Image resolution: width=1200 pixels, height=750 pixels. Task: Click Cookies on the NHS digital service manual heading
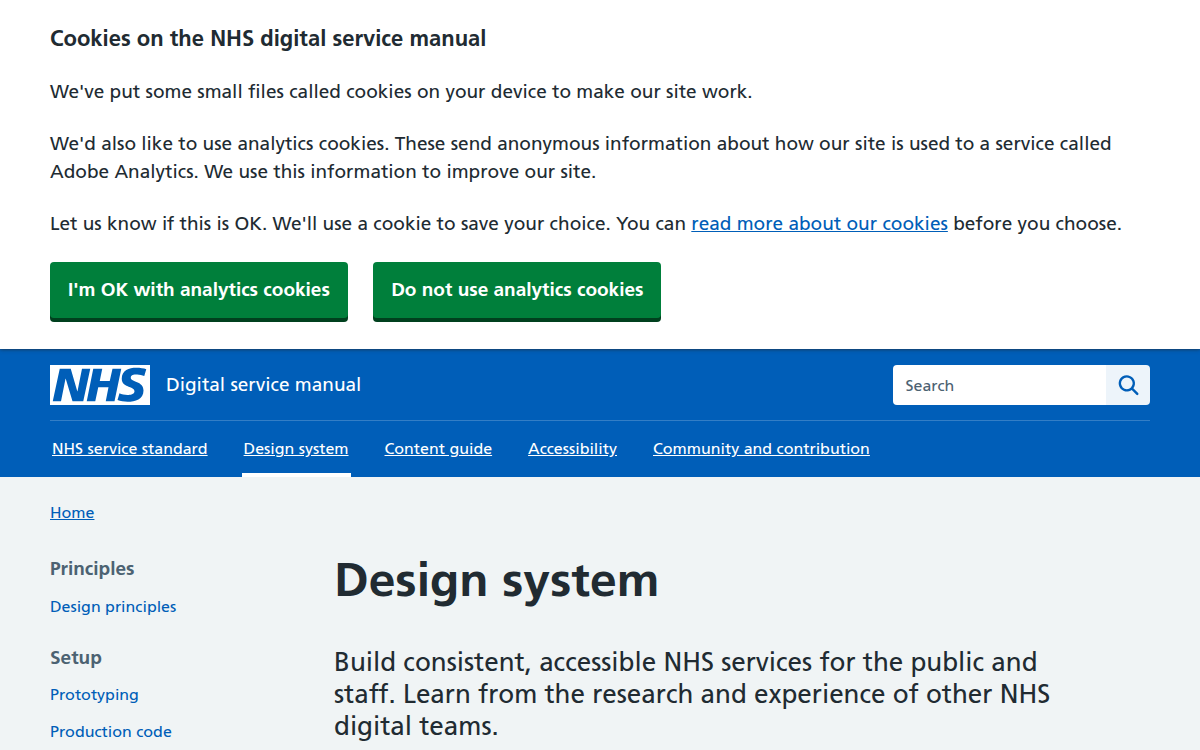pyautogui.click(x=268, y=39)
